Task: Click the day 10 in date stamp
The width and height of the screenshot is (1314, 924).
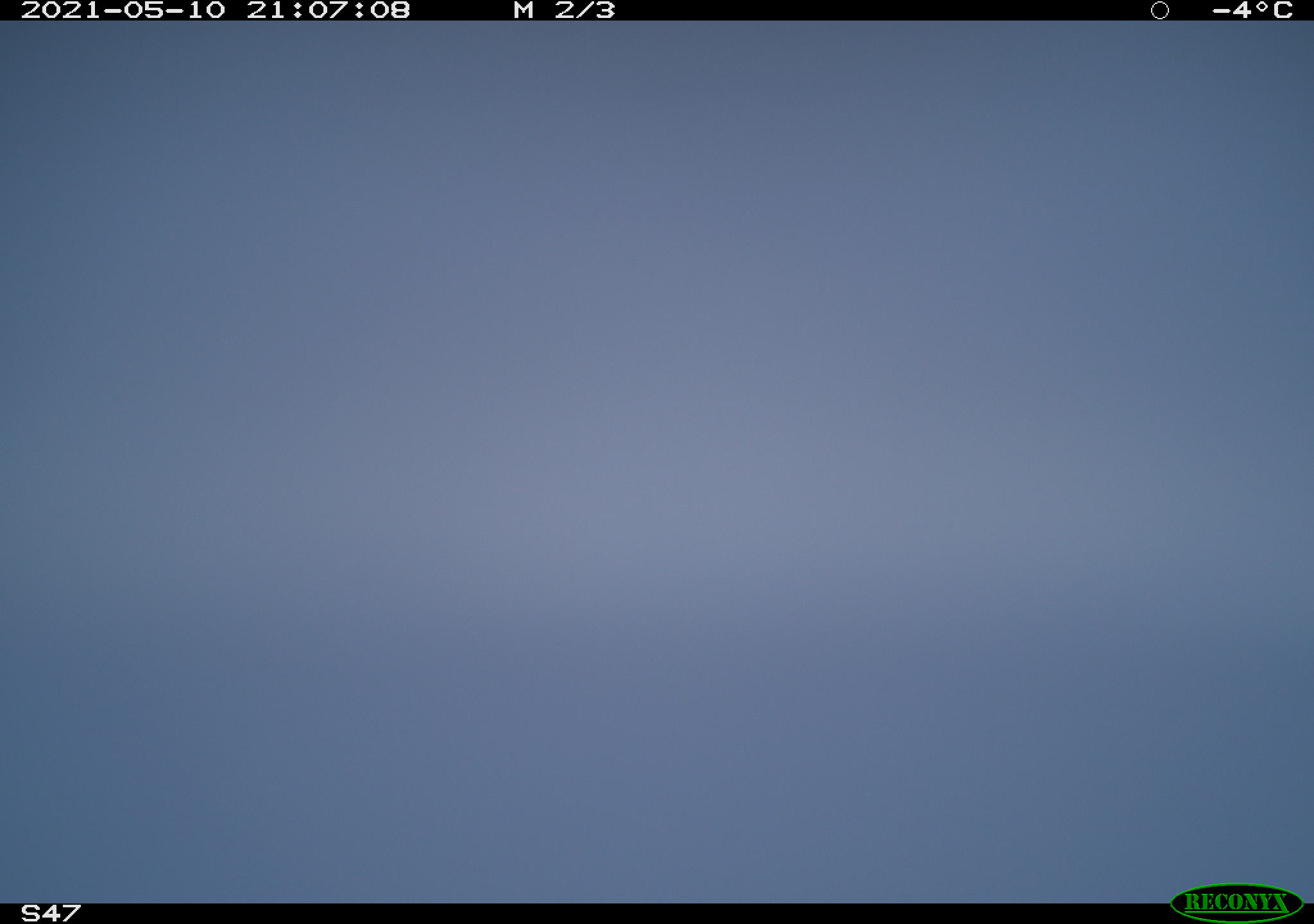Action: tap(205, 10)
